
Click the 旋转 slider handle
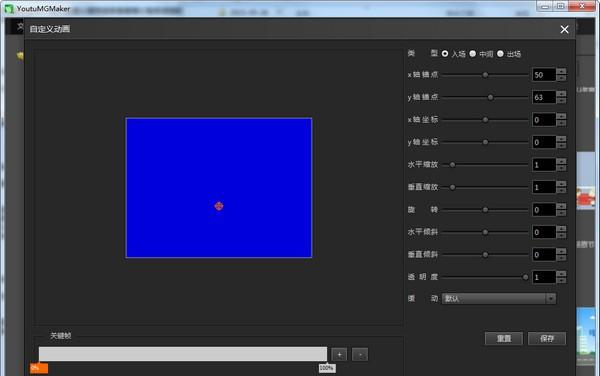(485, 210)
